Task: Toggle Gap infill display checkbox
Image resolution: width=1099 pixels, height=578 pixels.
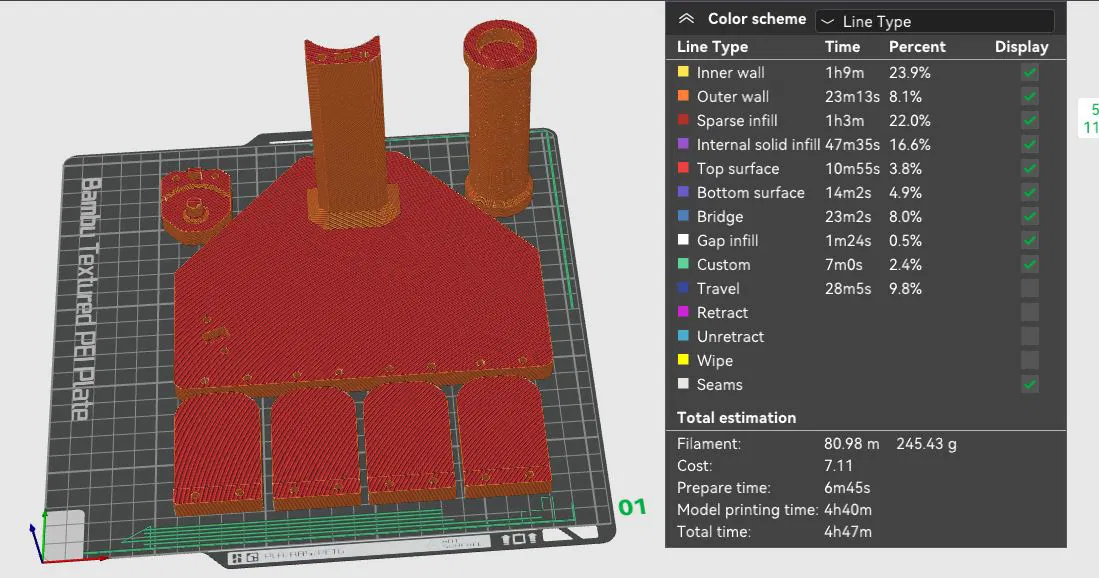Action: point(1030,240)
